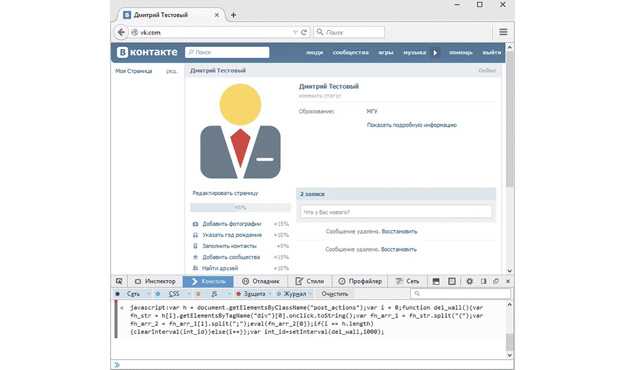Image resolution: width=640 pixels, height=370 pixels.
Task: Click Очистить to clear the console
Action: (335, 294)
